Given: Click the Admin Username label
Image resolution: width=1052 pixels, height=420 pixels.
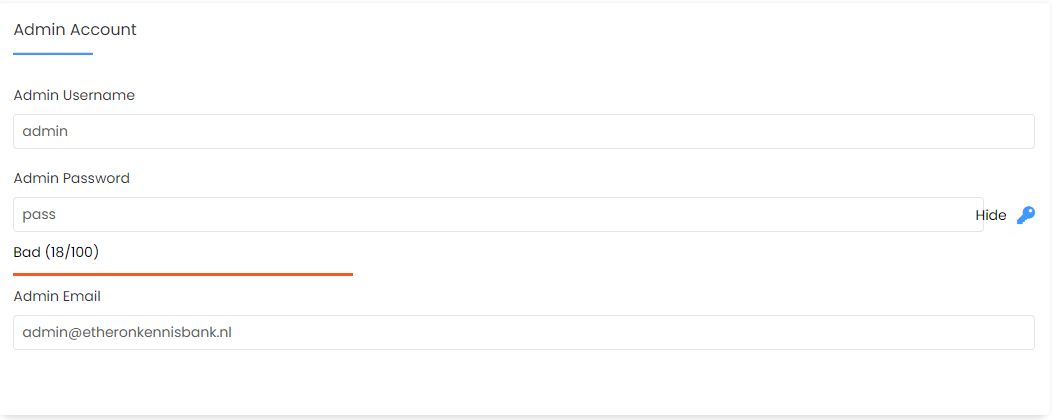Looking at the screenshot, I should 74,95.
